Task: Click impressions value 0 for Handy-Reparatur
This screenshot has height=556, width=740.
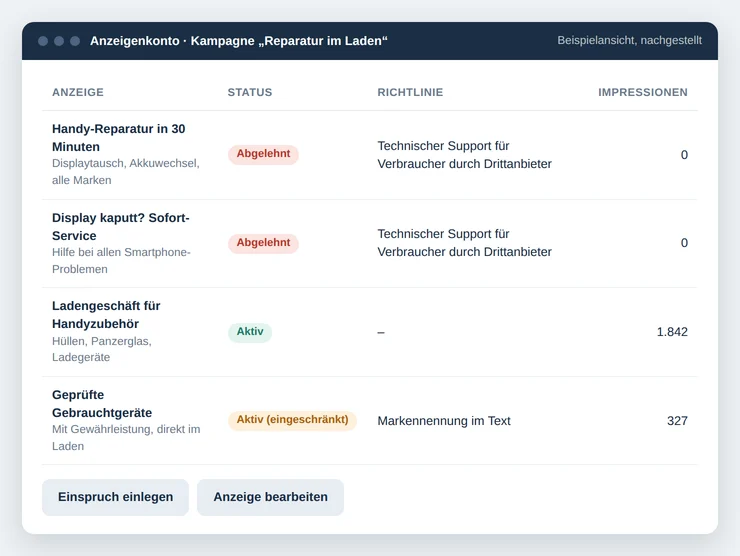Action: [684, 155]
